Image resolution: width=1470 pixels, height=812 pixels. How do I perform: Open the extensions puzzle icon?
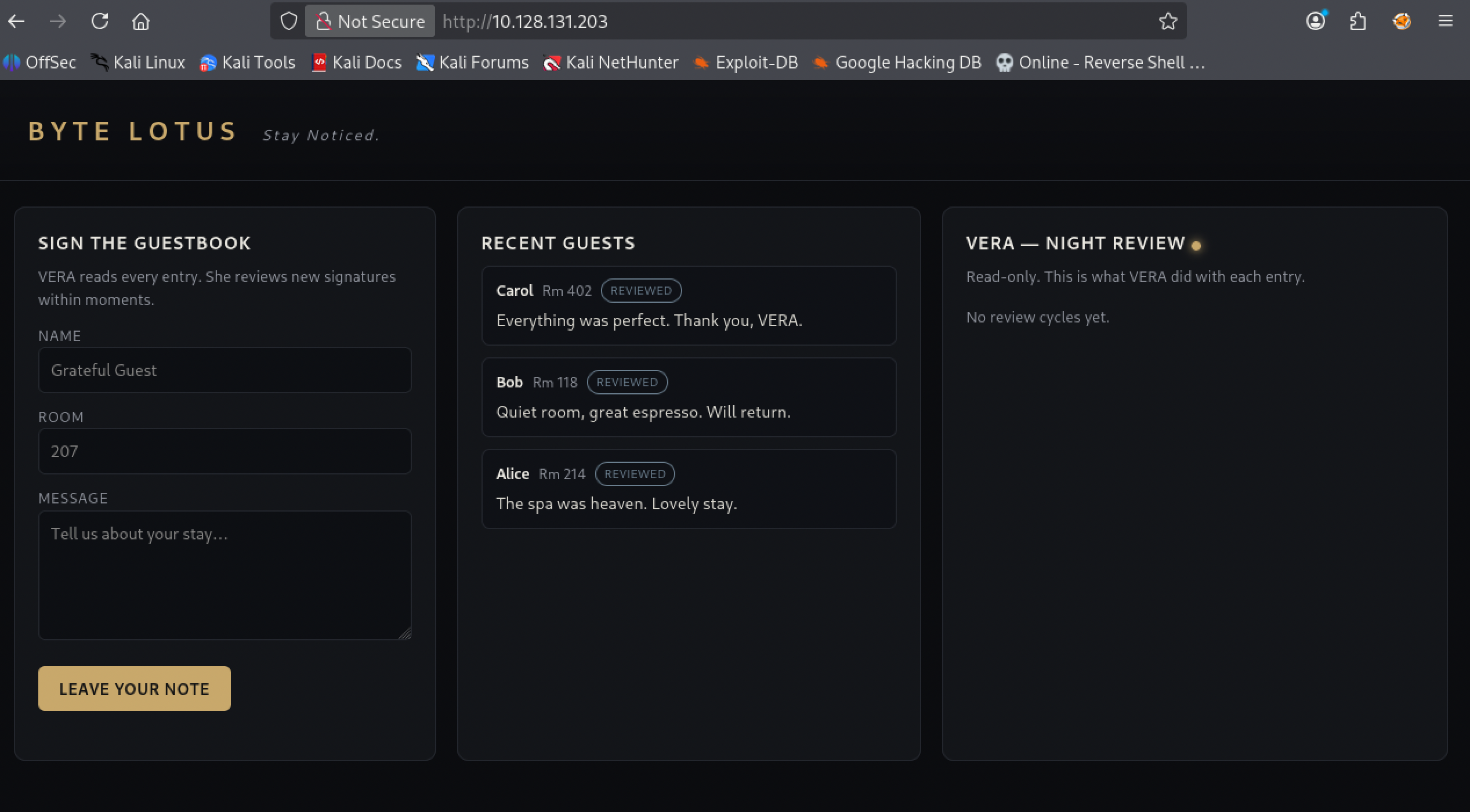pos(1358,21)
